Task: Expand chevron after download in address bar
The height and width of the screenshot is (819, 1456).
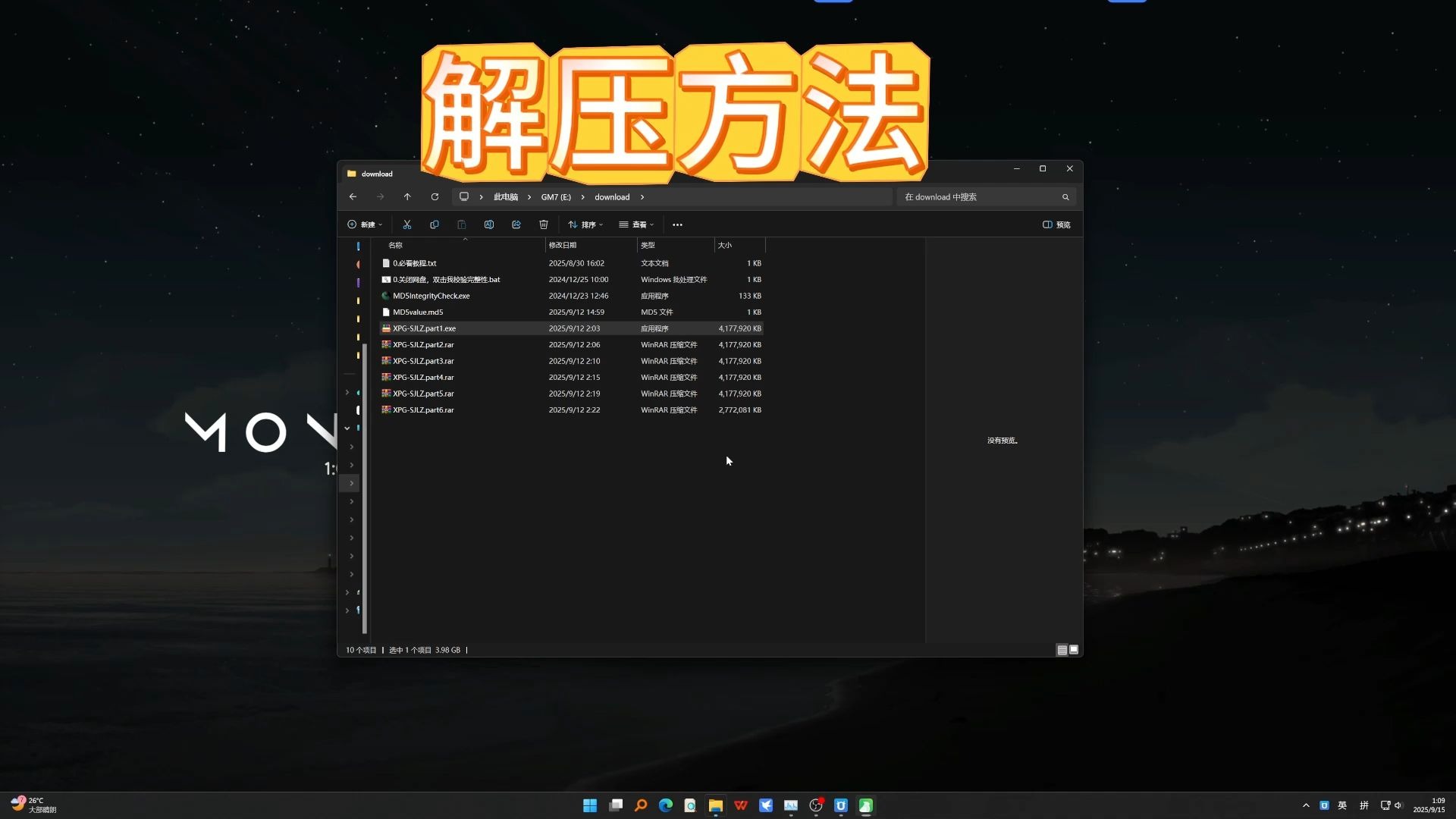Action: pyautogui.click(x=642, y=197)
